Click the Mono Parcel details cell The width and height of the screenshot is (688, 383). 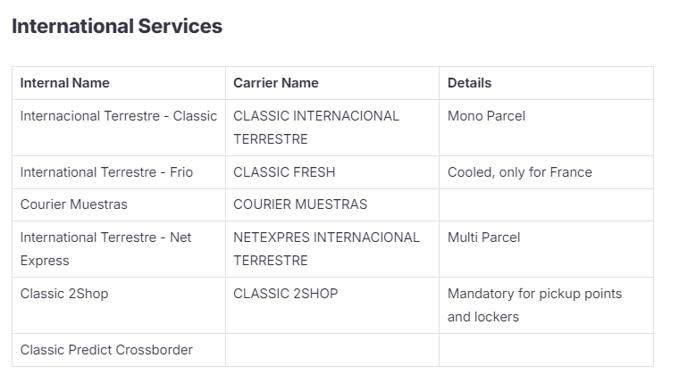pyautogui.click(x=546, y=128)
